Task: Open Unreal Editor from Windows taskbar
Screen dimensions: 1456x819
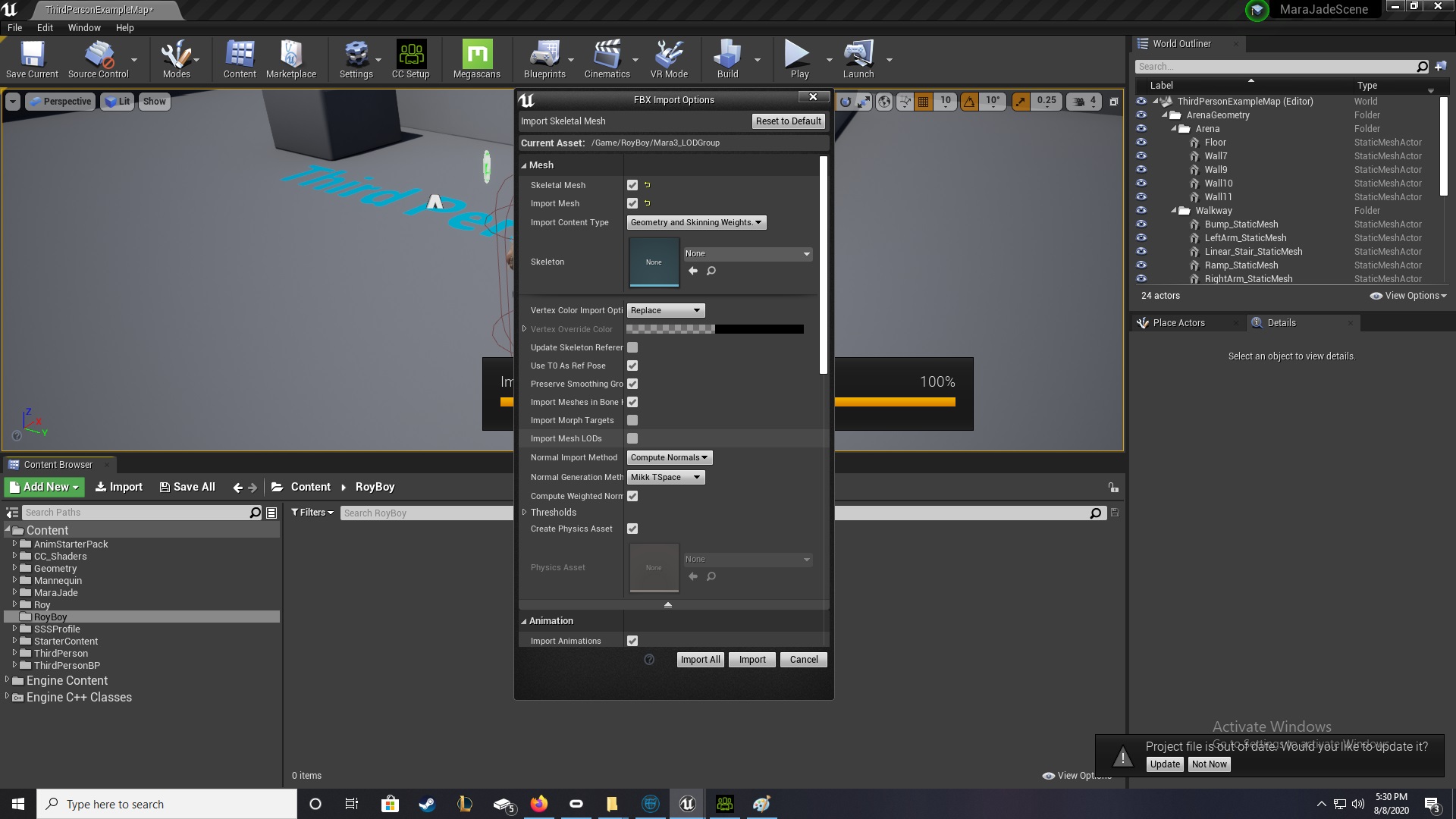Action: [687, 804]
